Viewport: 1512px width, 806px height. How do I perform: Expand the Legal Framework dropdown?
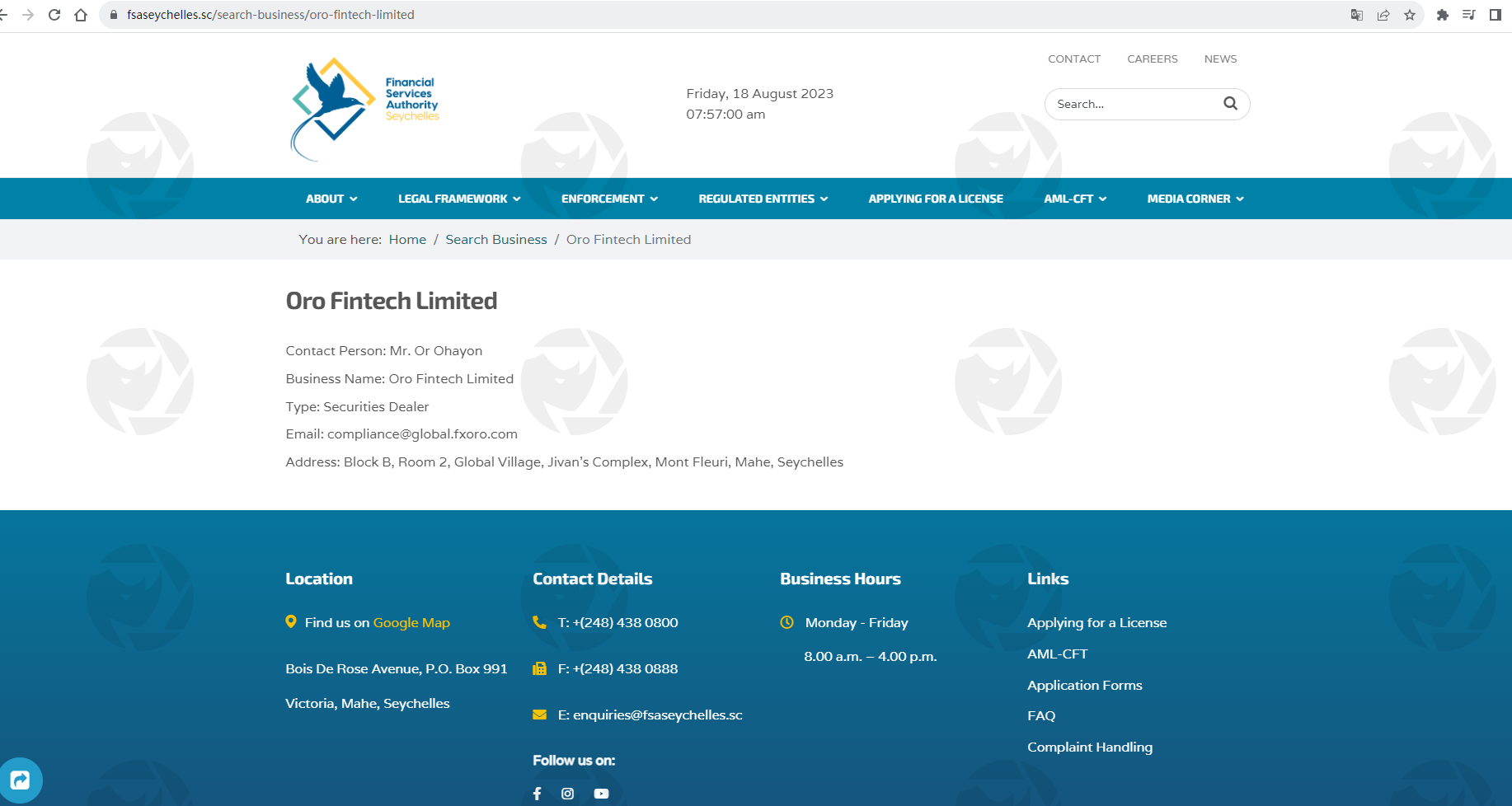coord(459,199)
